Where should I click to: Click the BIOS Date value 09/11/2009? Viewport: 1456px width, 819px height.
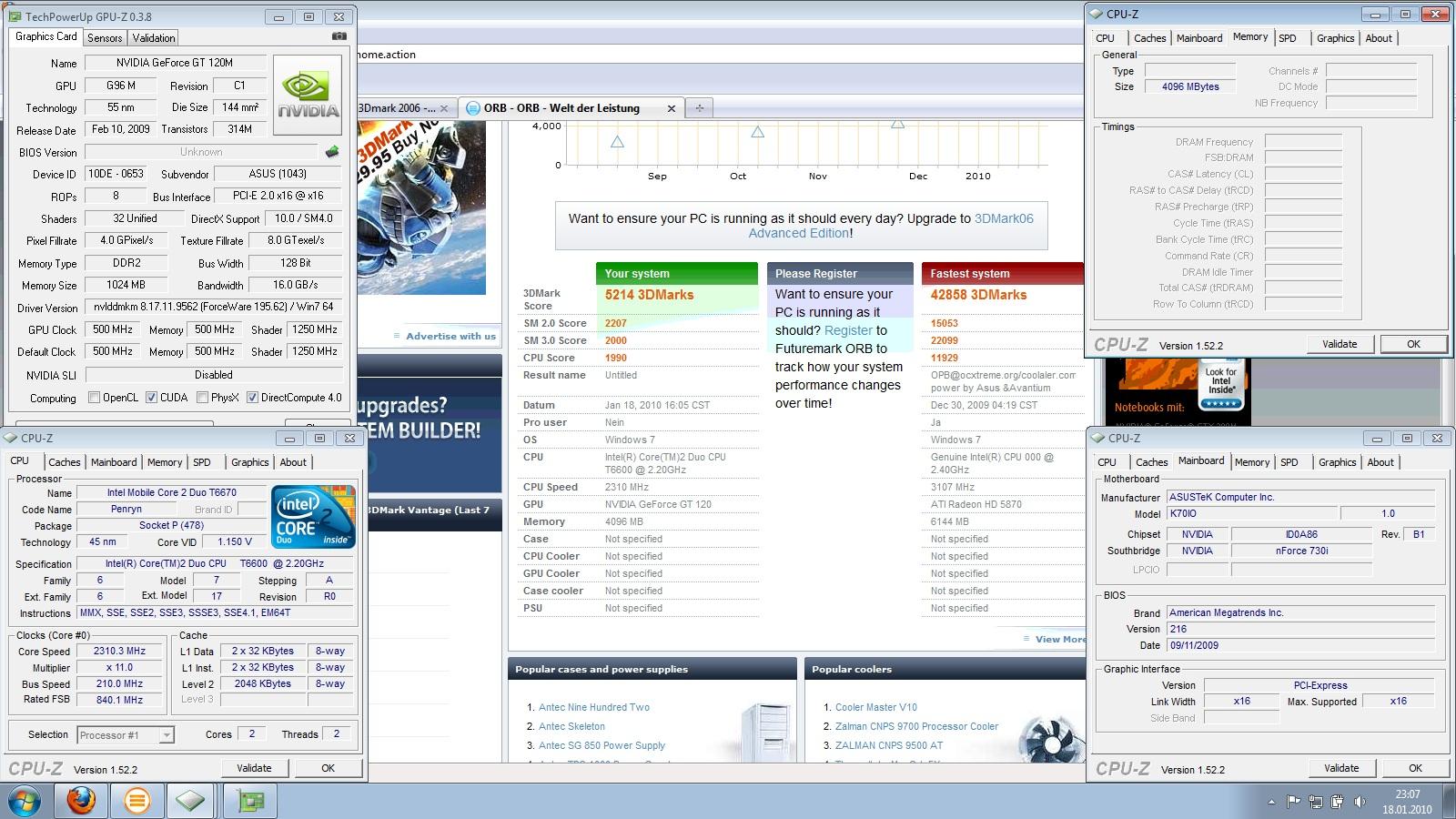point(1300,646)
